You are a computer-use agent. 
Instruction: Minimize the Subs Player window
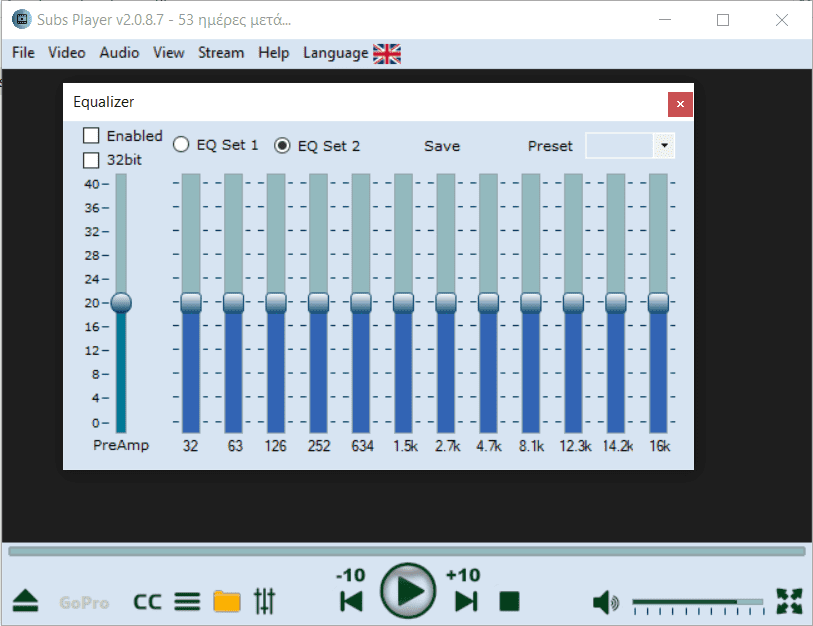pyautogui.click(x=665, y=20)
